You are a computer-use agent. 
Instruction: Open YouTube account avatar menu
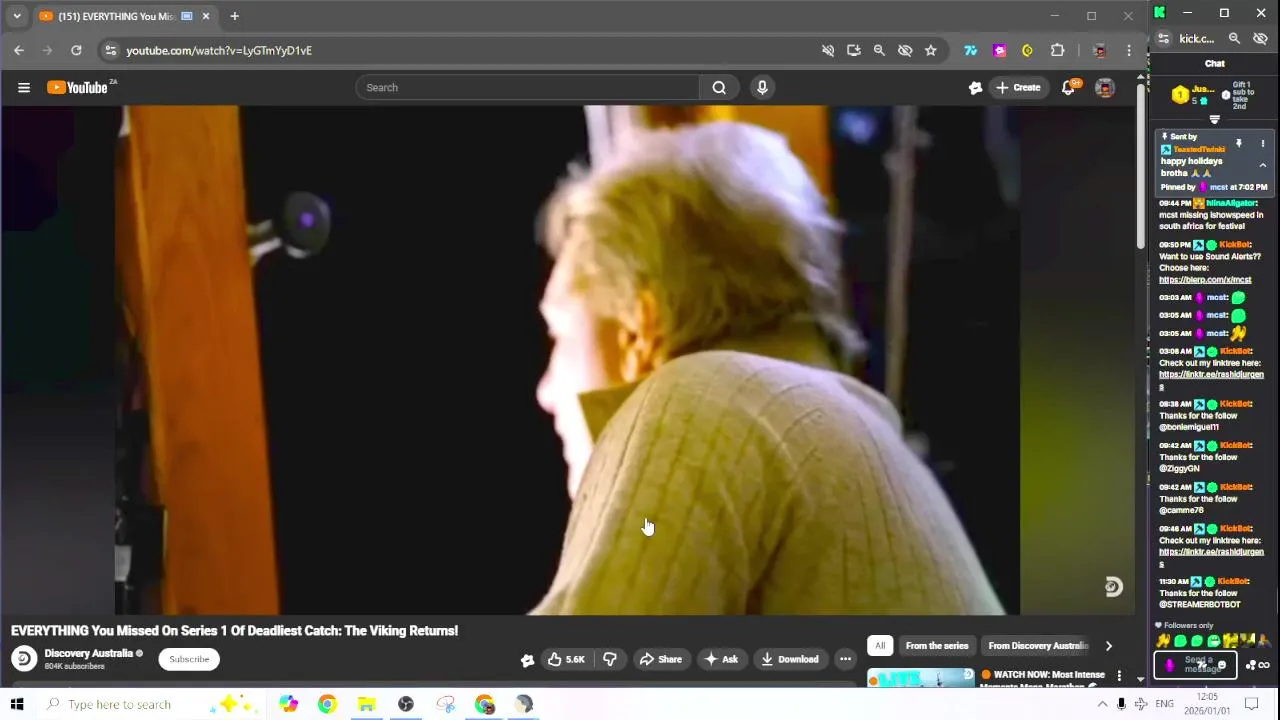[1105, 88]
